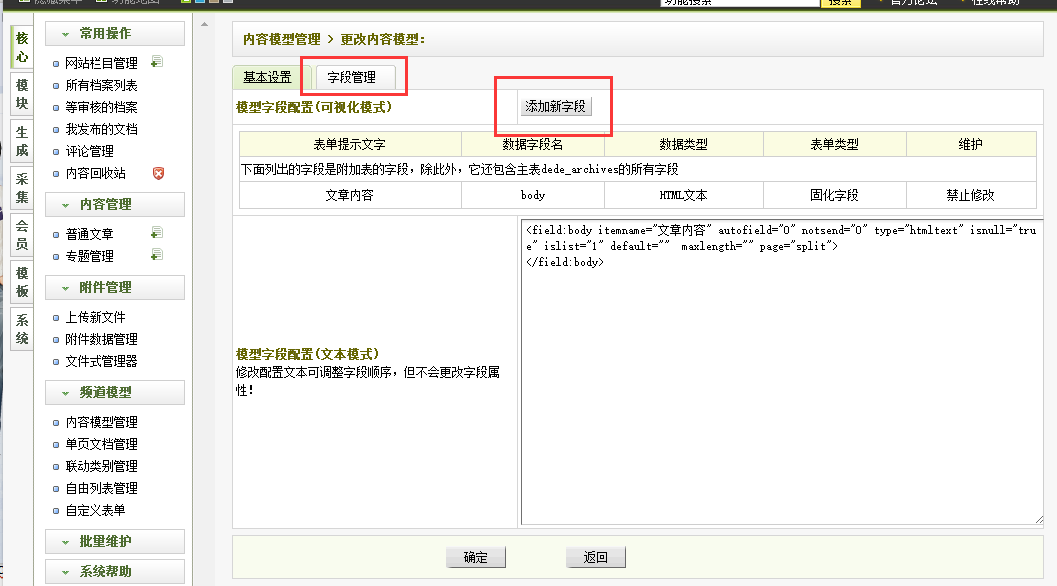
Task: Click the 固化字段 table cell
Action: 835,195
